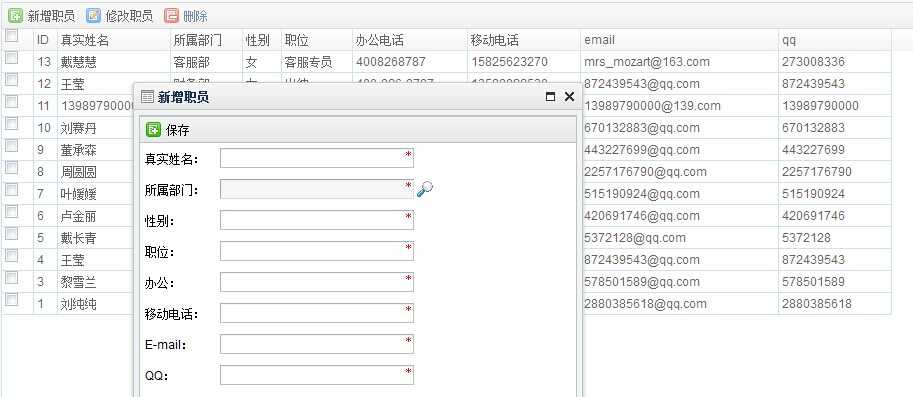Check the row for 叶媛媛
Viewport: 913px width, 397px height.
12,190
